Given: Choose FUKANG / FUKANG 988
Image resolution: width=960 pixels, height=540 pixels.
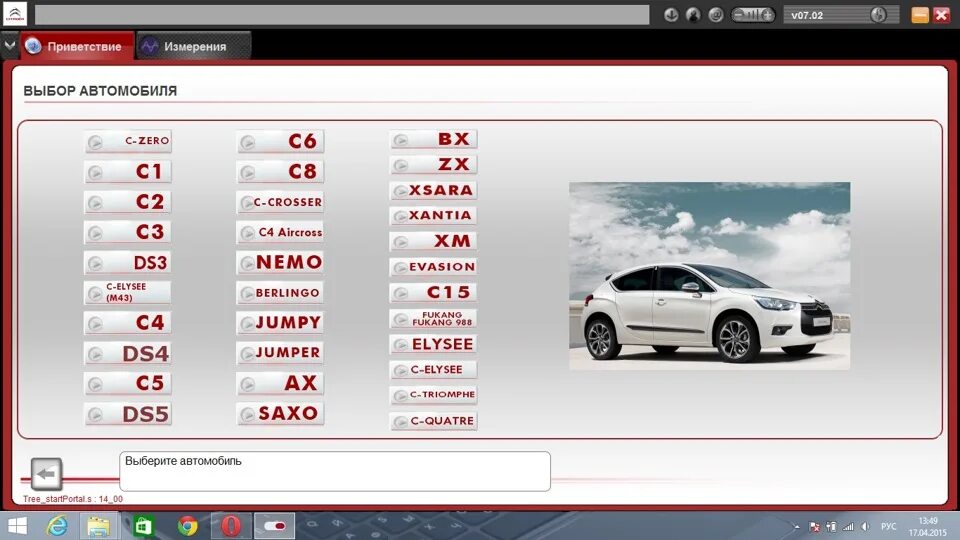Looking at the screenshot, I should point(433,318).
